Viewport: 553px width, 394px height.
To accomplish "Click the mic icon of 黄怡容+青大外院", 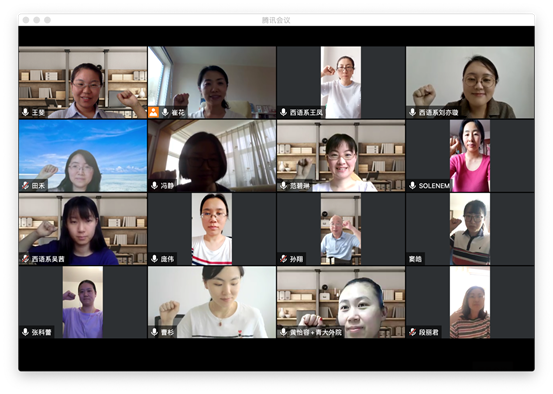I will pos(283,332).
